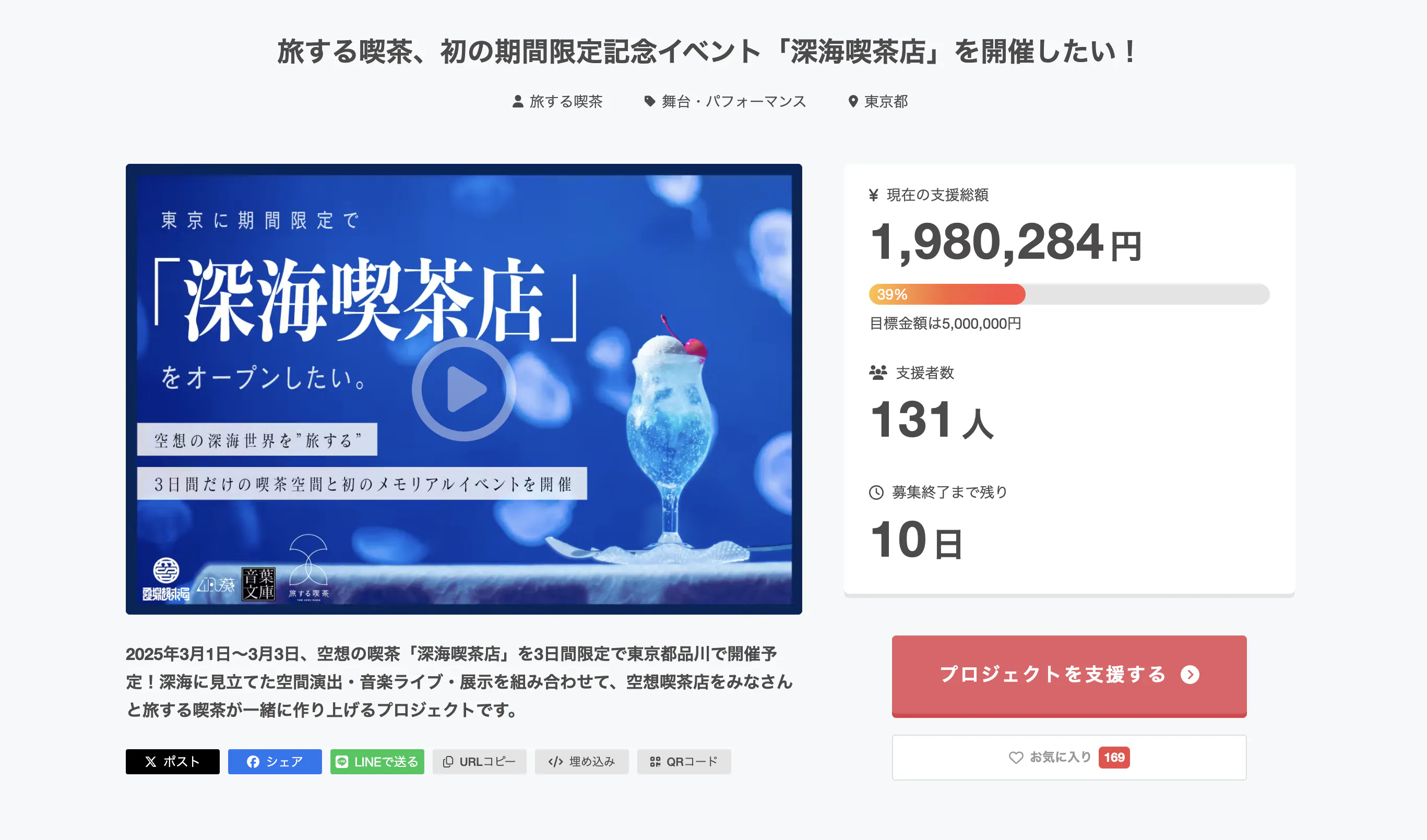Click the arrow icon on the support button
This screenshot has height=840, width=1427.
click(x=1190, y=675)
